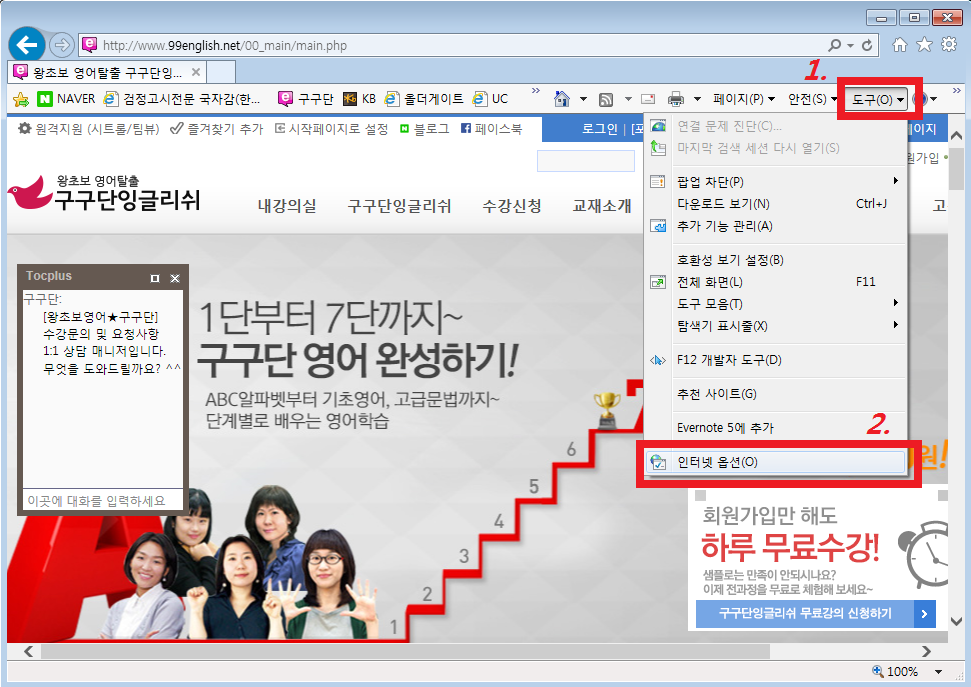Click the gear settings icon
The width and height of the screenshot is (971, 687).
[x=947, y=45]
